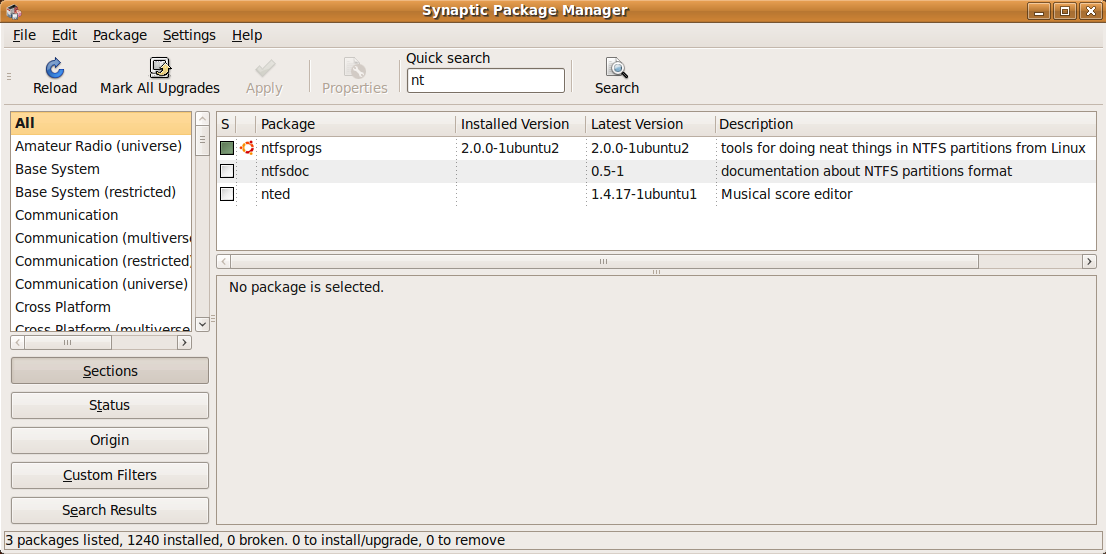Viewport: 1106px width, 554px height.
Task: Click sections list scroll left arrow
Action: click(18, 343)
